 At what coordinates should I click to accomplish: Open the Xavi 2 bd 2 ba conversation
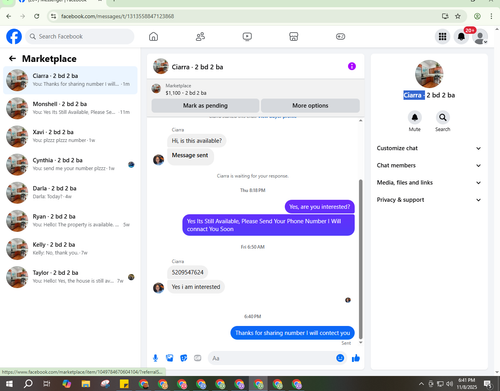(70, 136)
